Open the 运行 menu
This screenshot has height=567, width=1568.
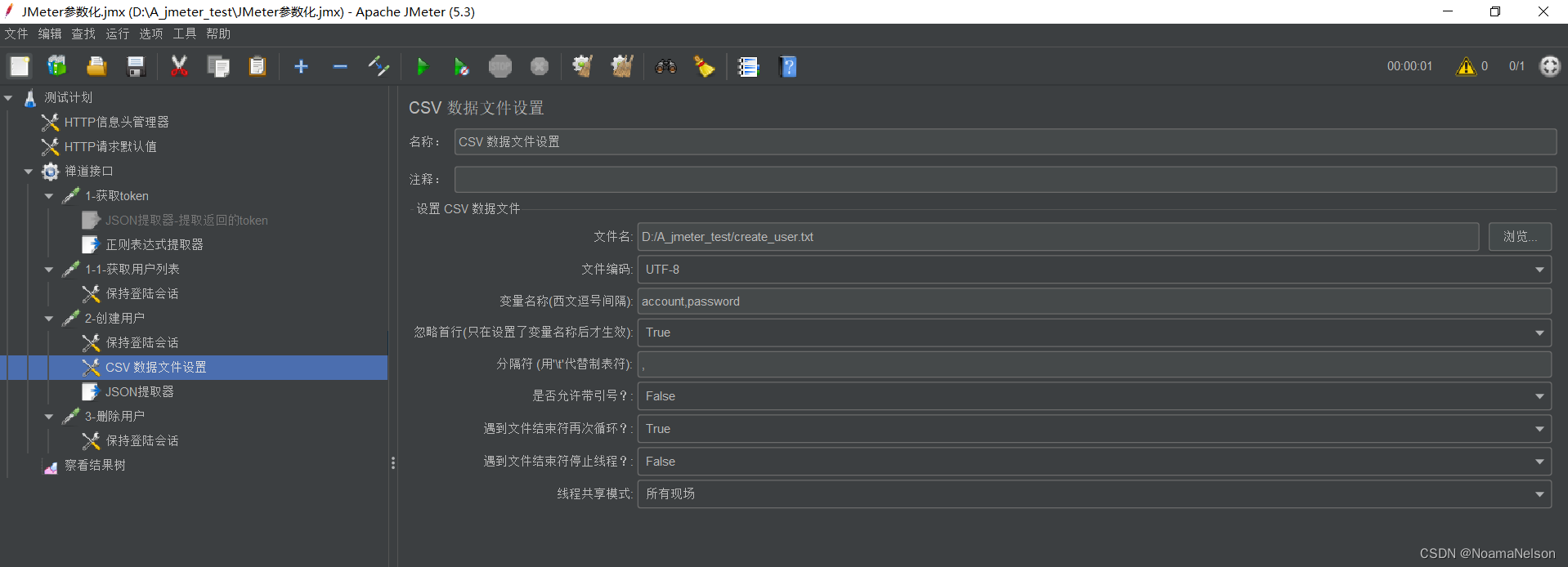(x=117, y=33)
